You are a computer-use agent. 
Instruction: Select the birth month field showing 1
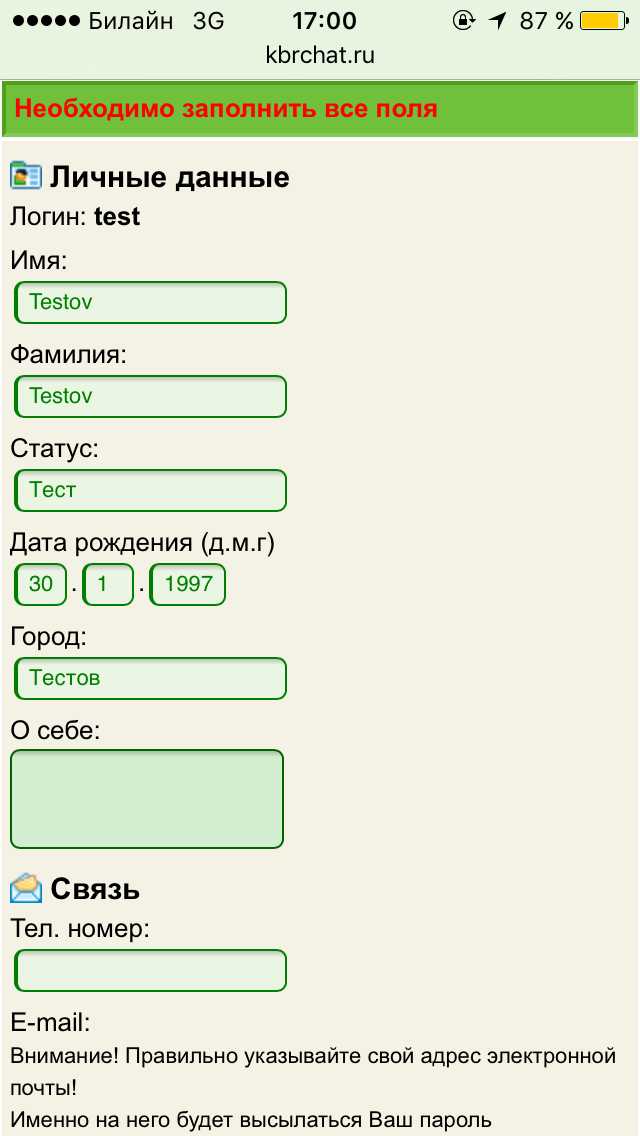(x=108, y=584)
